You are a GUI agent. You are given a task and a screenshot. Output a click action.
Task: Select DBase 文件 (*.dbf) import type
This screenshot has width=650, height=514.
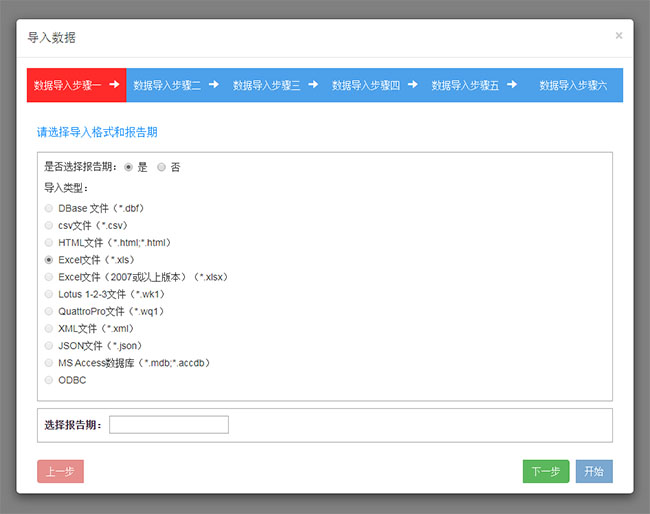click(x=49, y=209)
